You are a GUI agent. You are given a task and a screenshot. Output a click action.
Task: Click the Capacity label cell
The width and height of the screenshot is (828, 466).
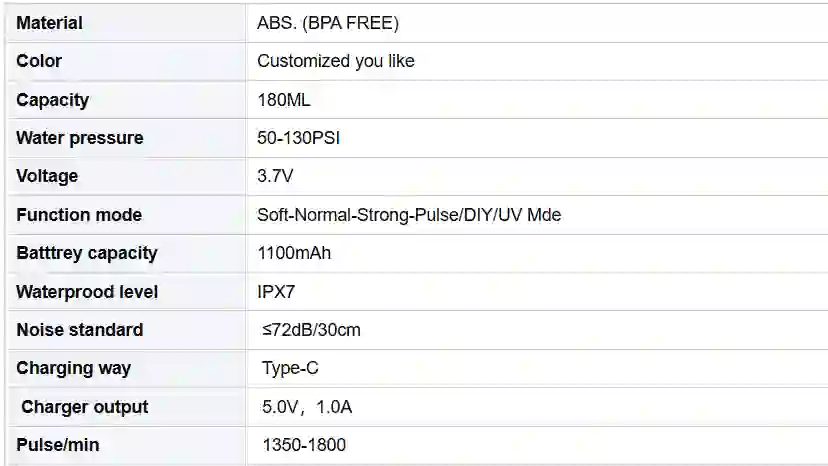pyautogui.click(x=126, y=99)
